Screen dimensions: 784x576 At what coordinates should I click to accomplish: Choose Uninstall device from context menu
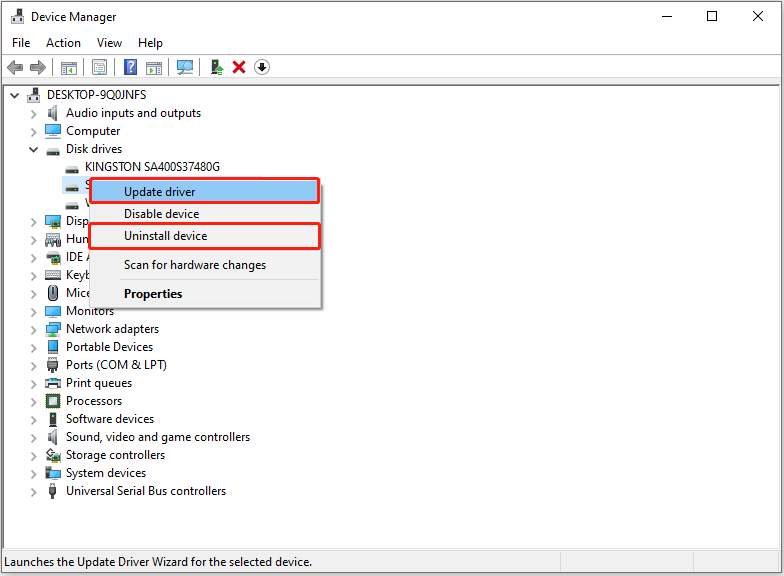[x=205, y=236]
